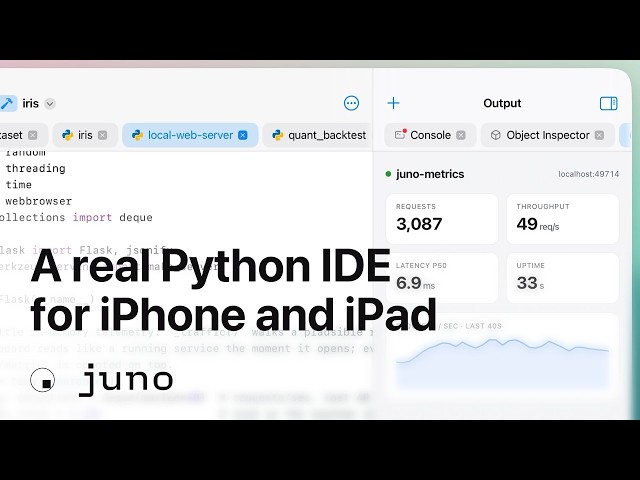Click the Throughput 49 req/s card
This screenshot has width=640, height=480.
pos(563,219)
